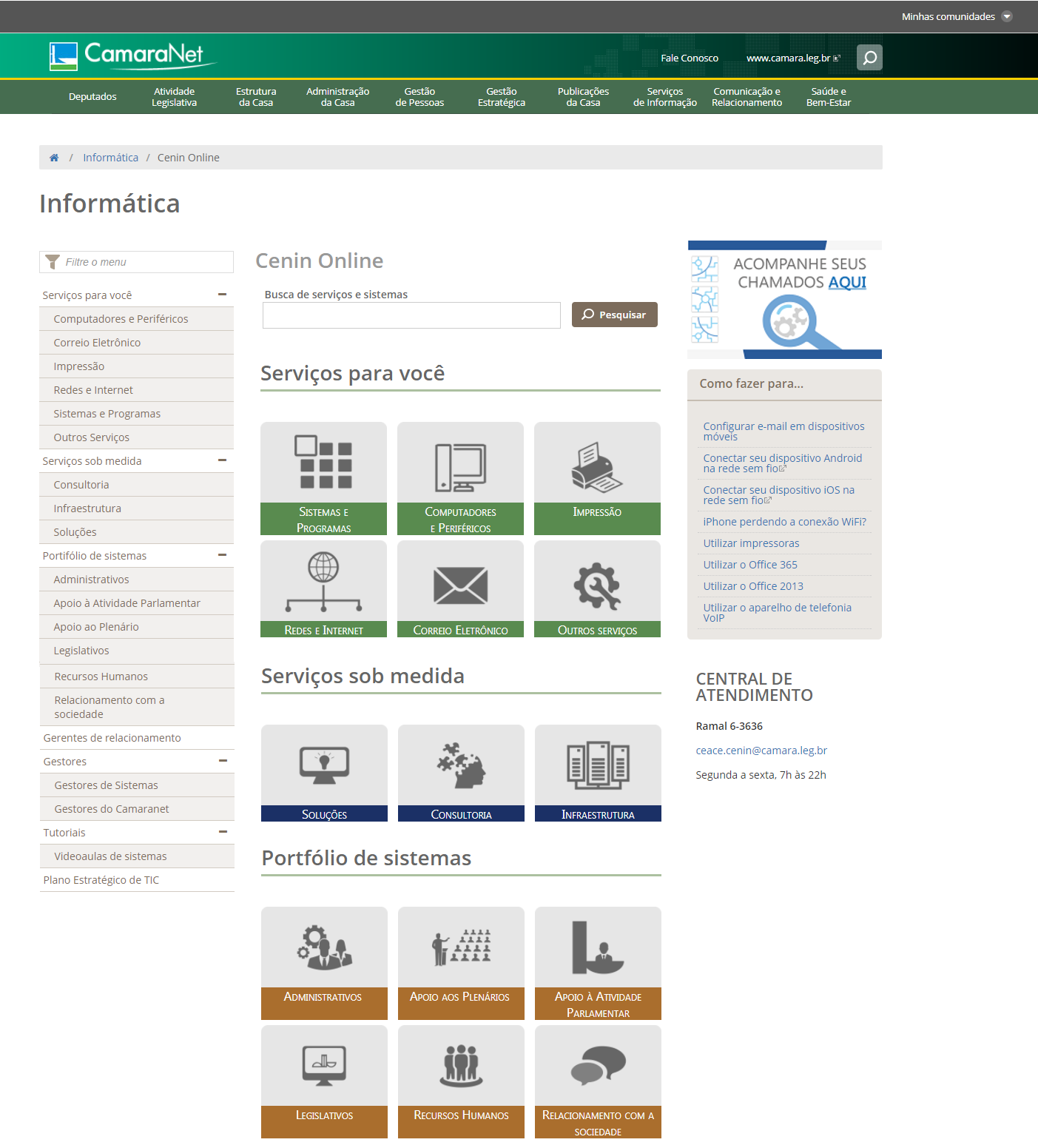Collapse the Serviços para você menu section
The width and height of the screenshot is (1038, 1148).
pyautogui.click(x=222, y=295)
